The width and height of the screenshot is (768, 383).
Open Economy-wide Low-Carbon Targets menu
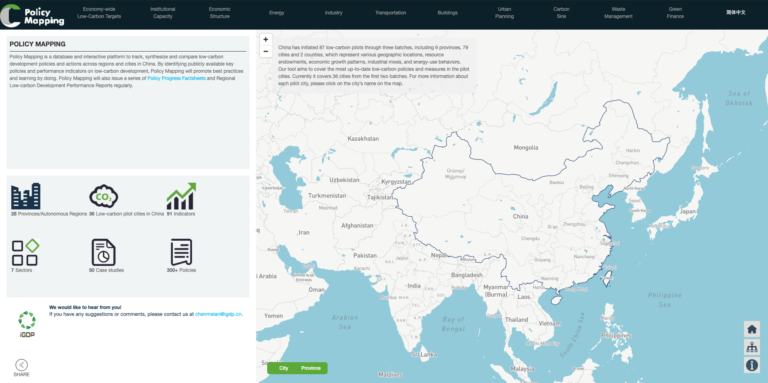click(99, 13)
